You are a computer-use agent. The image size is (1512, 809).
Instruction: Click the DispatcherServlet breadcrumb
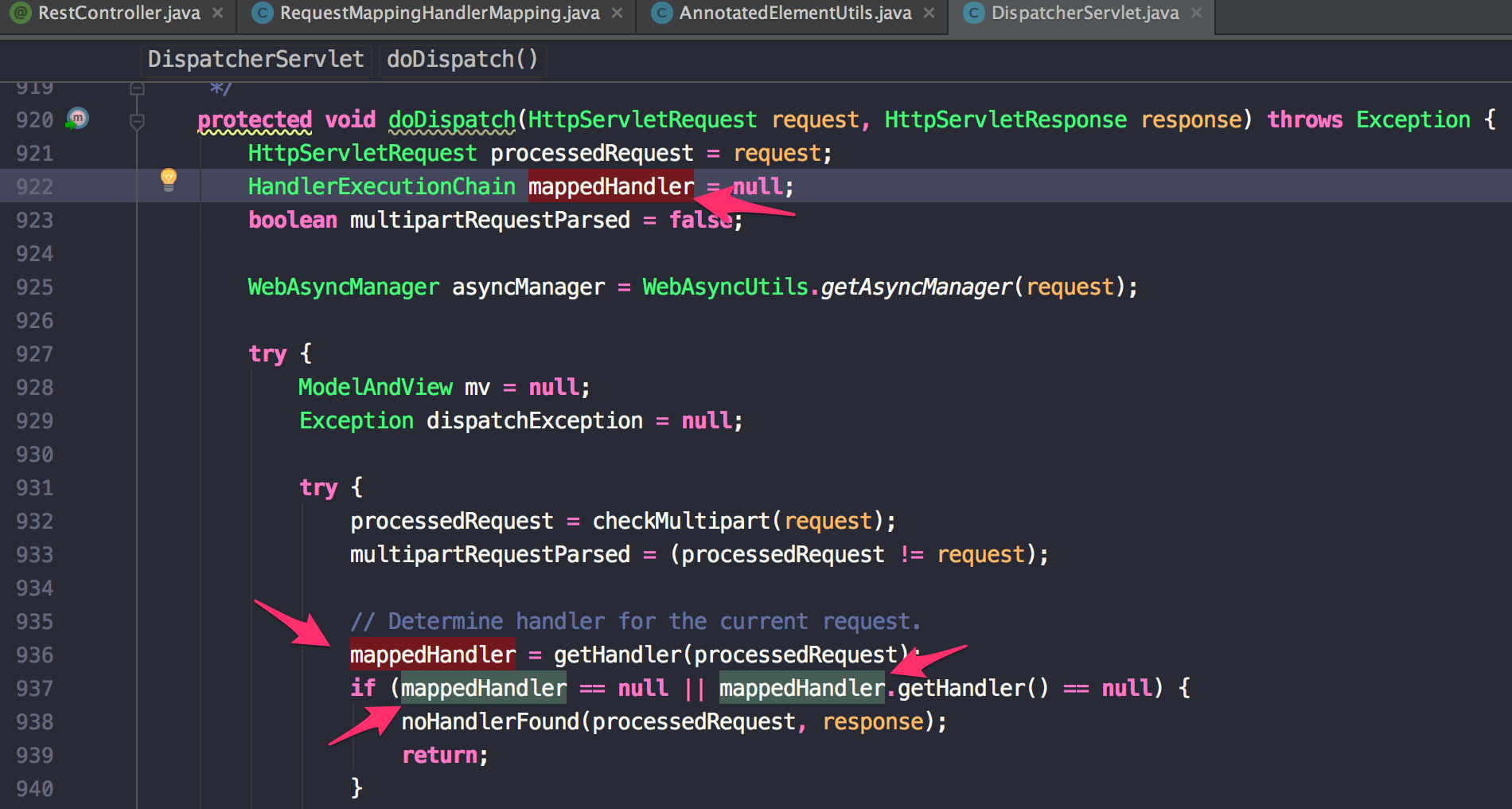(x=255, y=59)
